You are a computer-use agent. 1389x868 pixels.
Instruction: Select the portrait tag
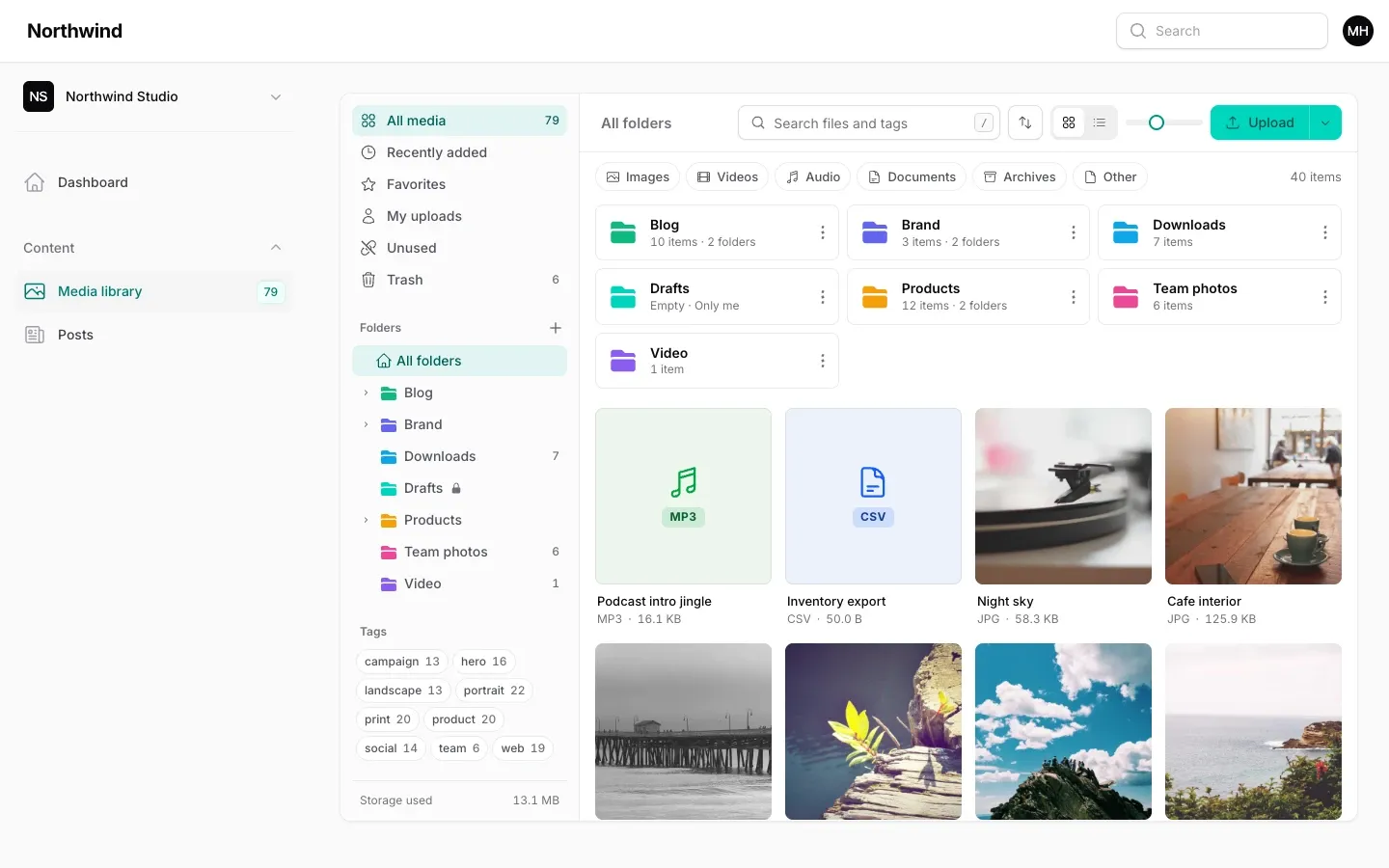click(x=494, y=691)
